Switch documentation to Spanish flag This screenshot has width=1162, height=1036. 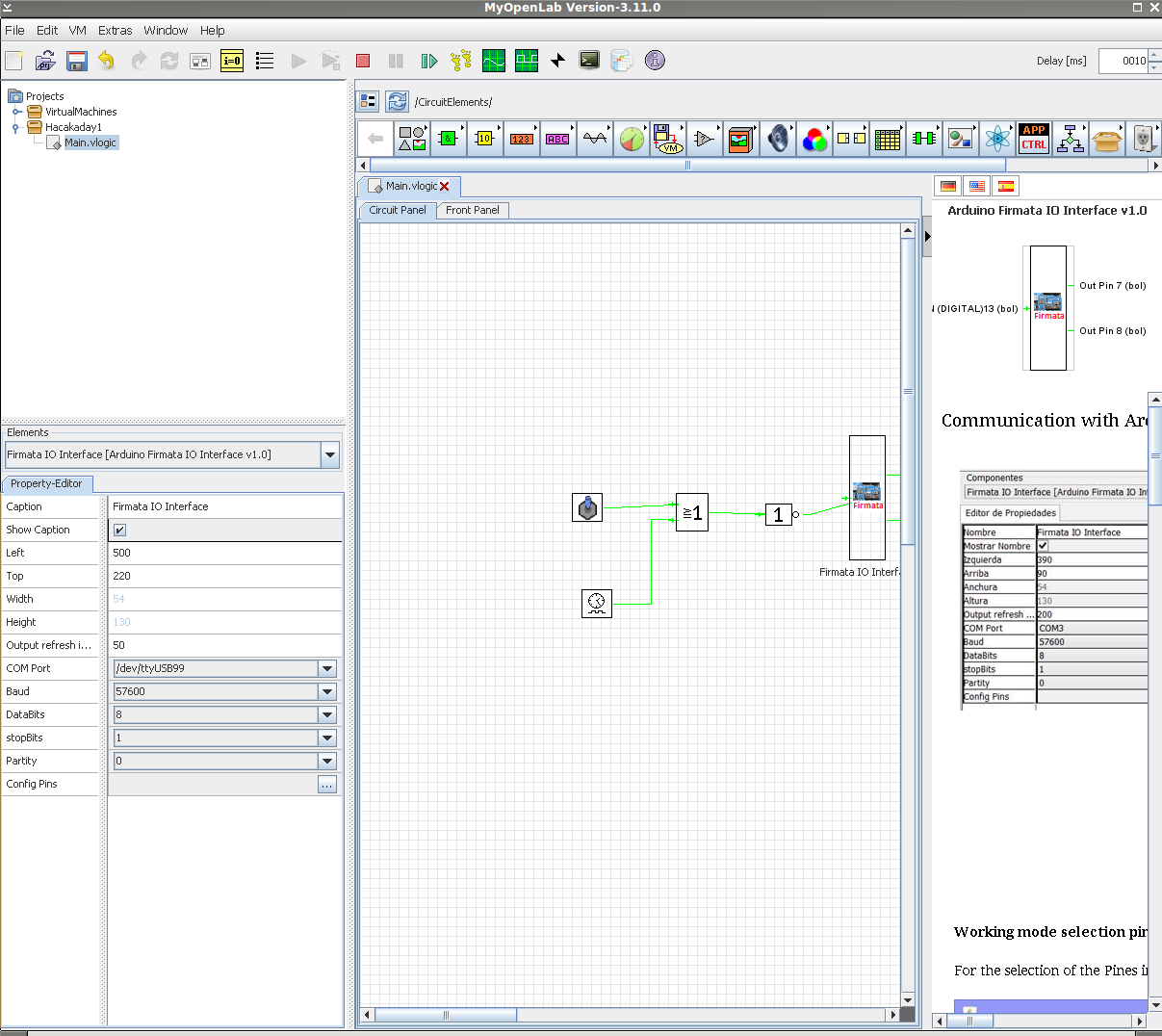pos(1005,186)
